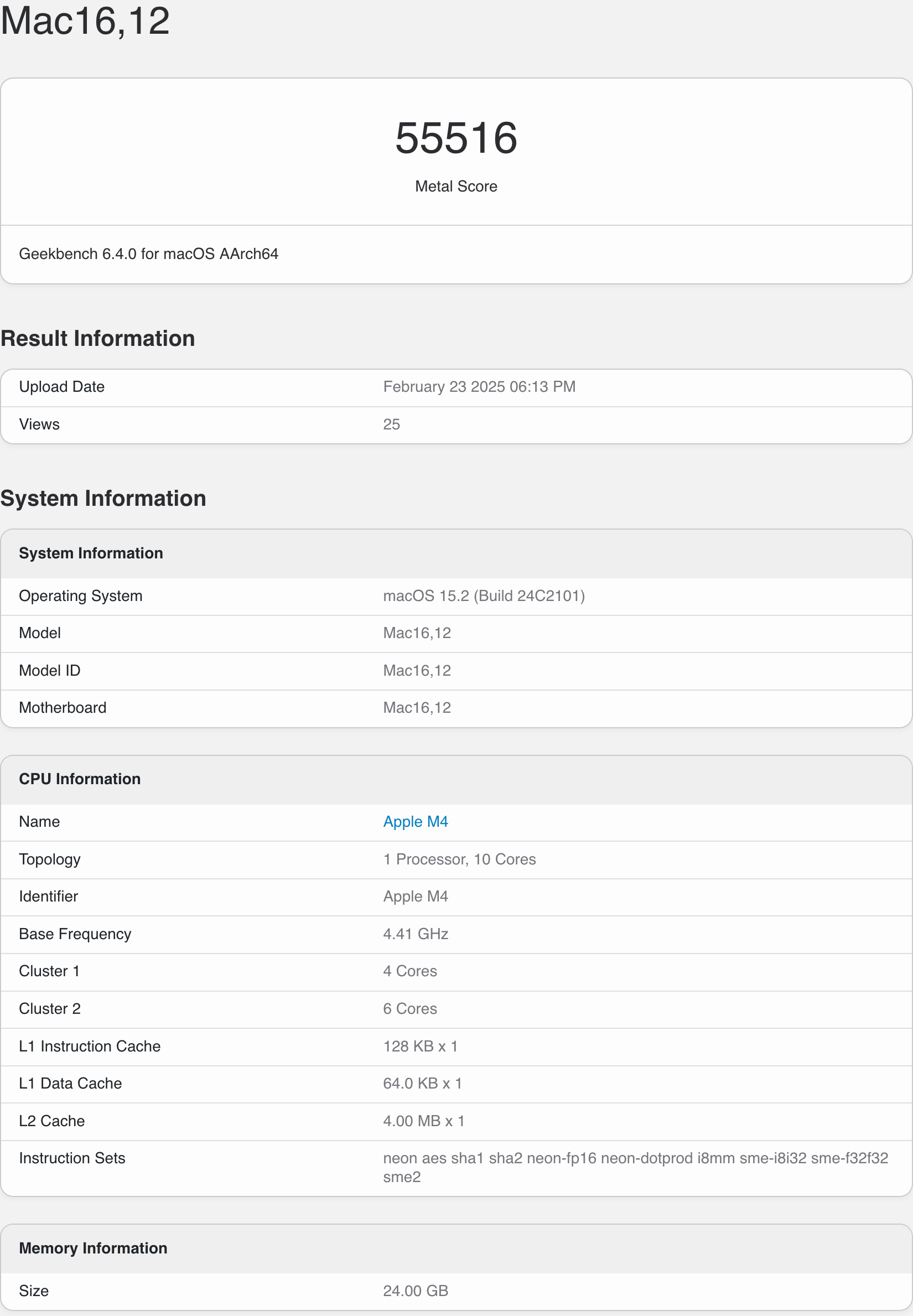This screenshot has height=1316, width=913.
Task: Select Geekbench 6.4.0 for macOS AArch64 text
Action: click(149, 253)
